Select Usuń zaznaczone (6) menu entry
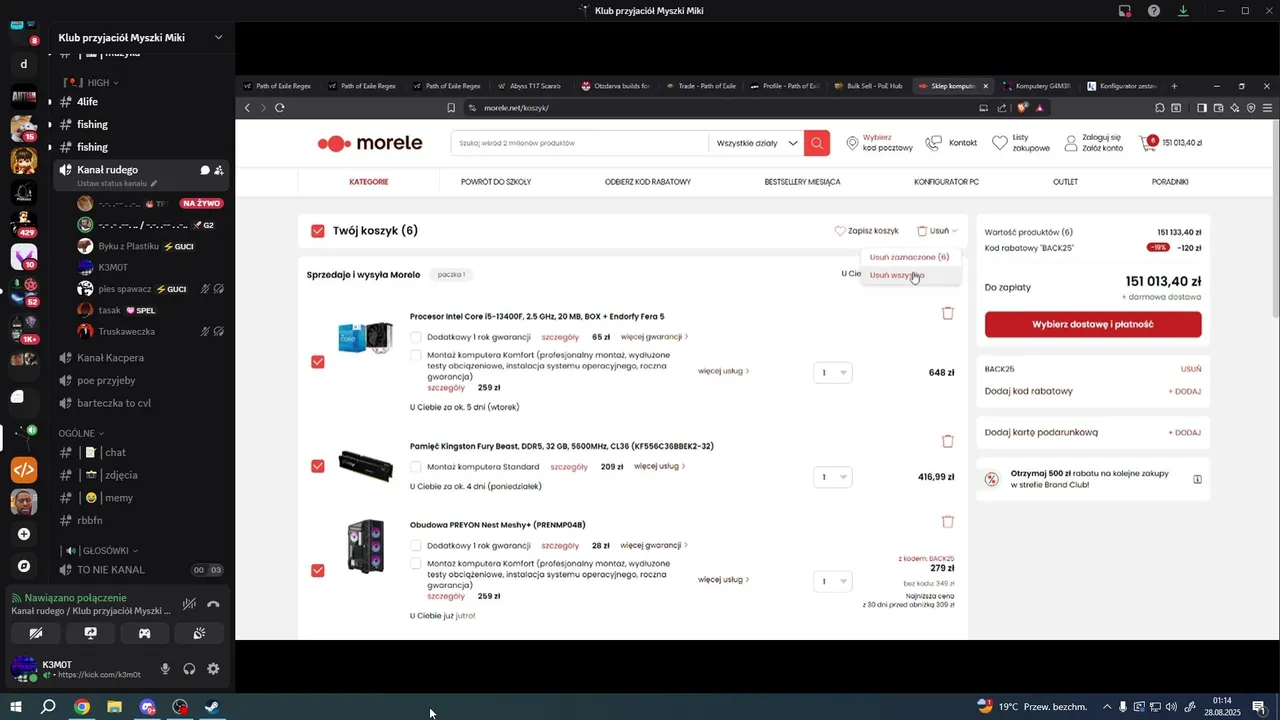 tap(909, 257)
